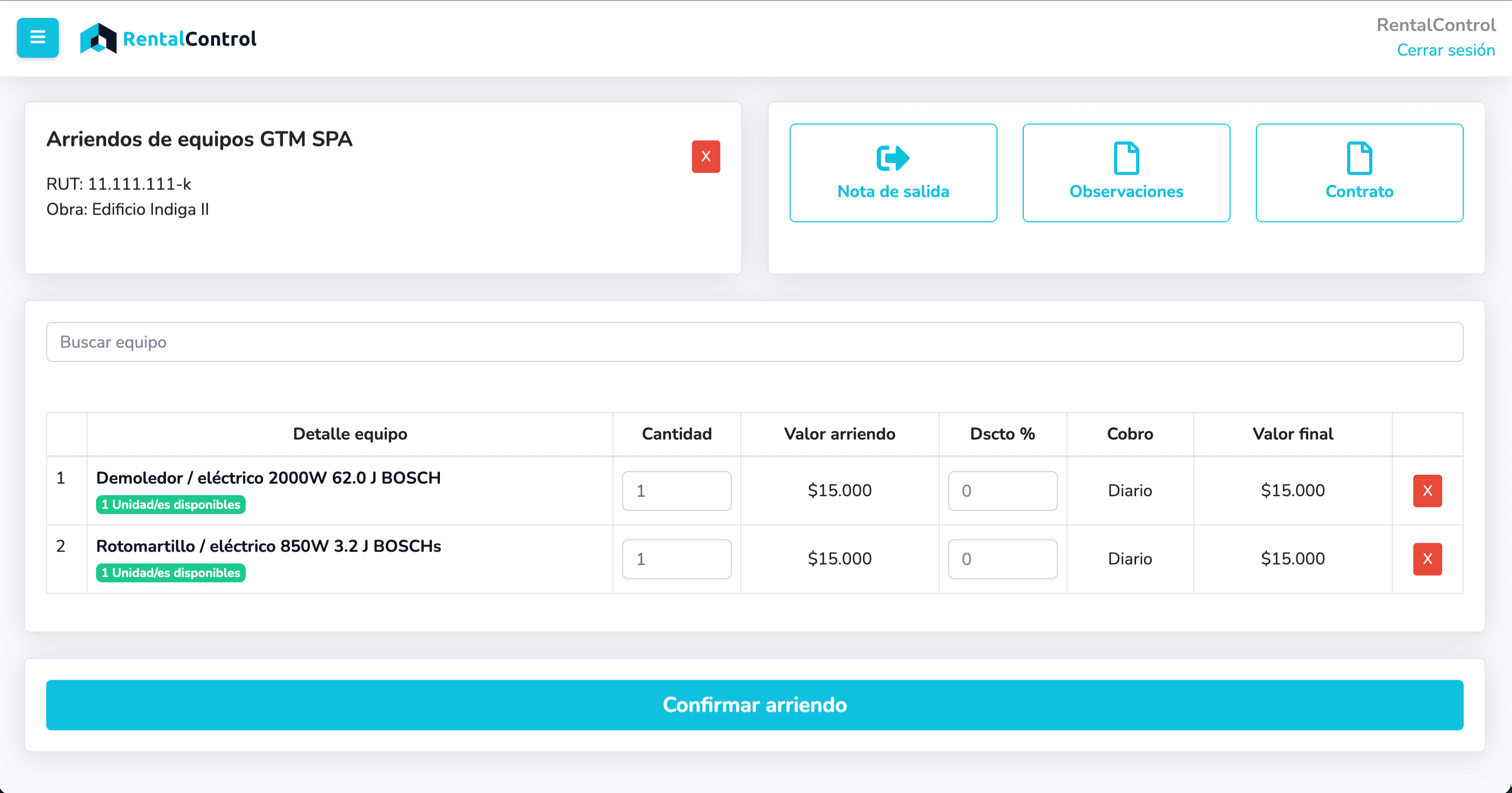Select the Cantidad field for Rotomartillo row

coord(676,559)
